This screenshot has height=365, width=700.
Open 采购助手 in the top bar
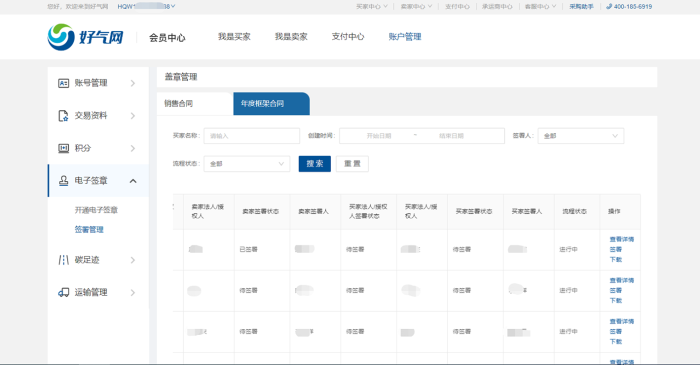pos(581,7)
